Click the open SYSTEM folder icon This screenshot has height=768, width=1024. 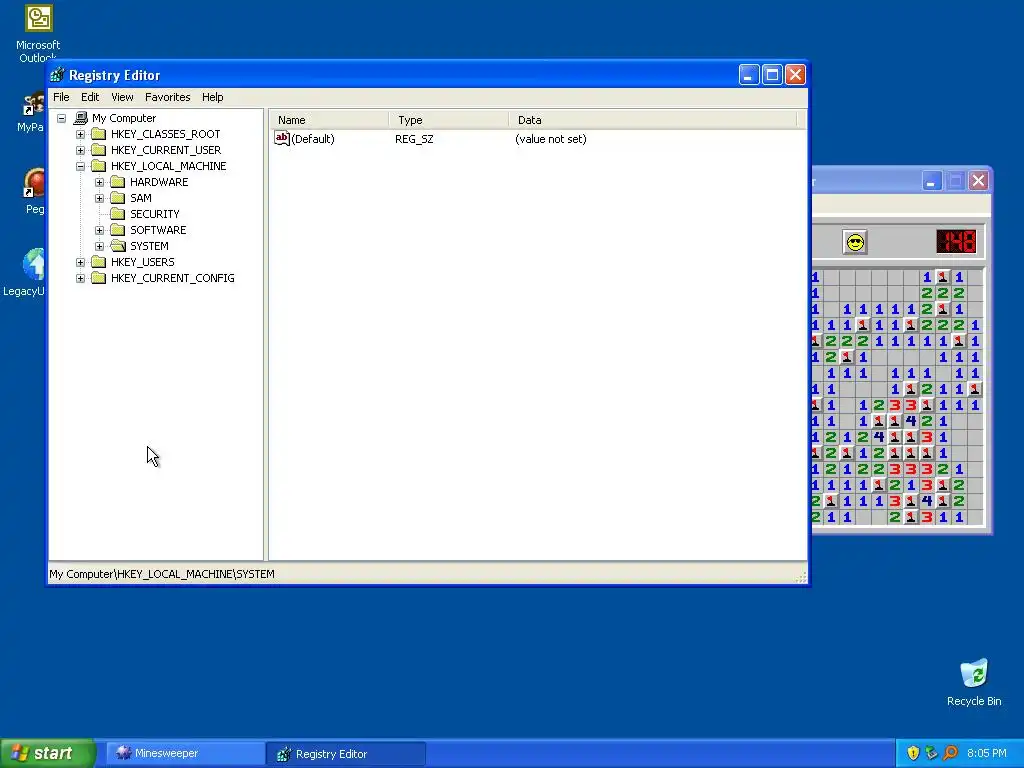pos(118,246)
